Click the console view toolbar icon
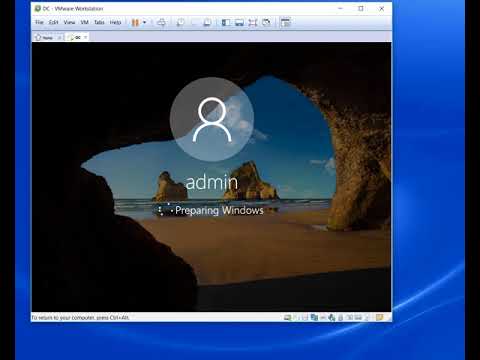 click(x=286, y=22)
